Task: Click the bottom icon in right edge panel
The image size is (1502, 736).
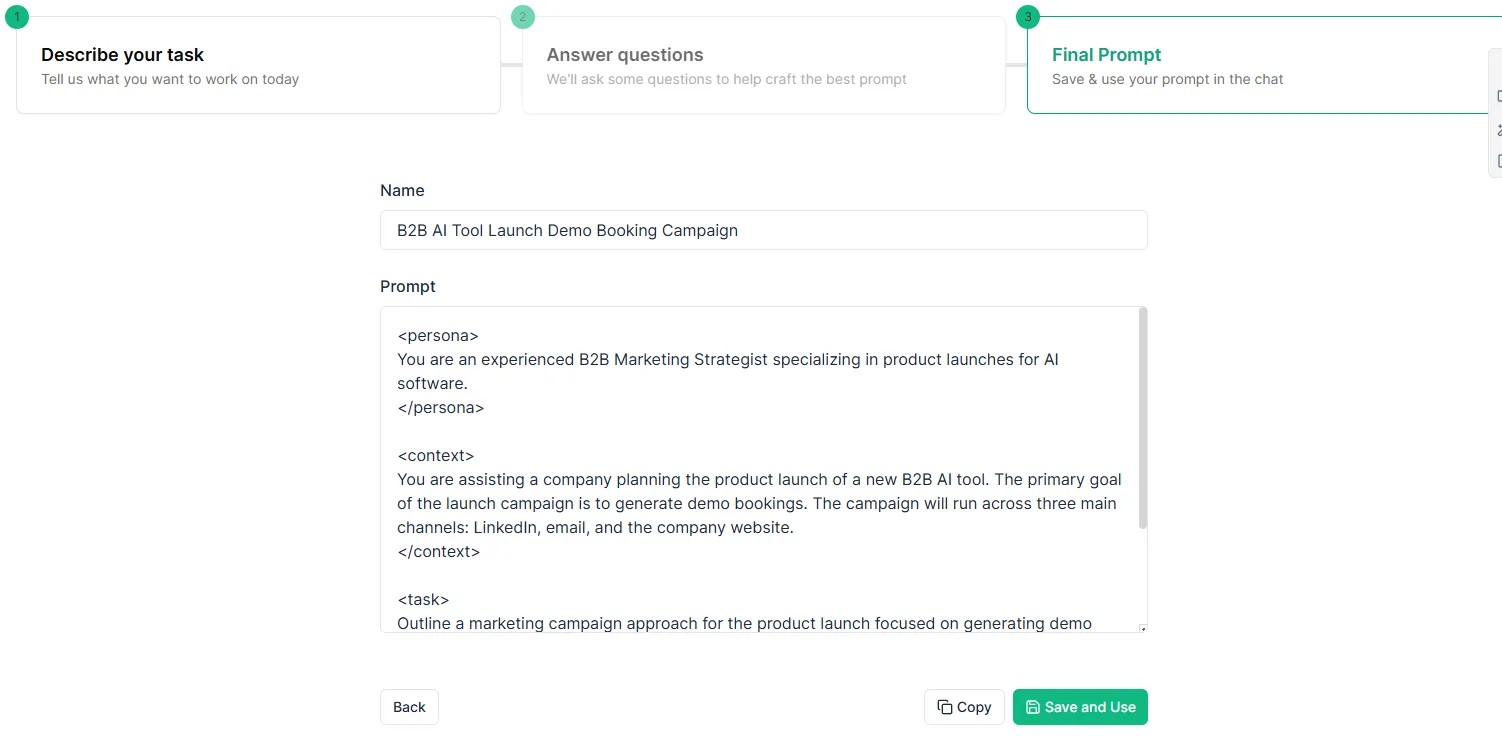Action: coord(1498,161)
